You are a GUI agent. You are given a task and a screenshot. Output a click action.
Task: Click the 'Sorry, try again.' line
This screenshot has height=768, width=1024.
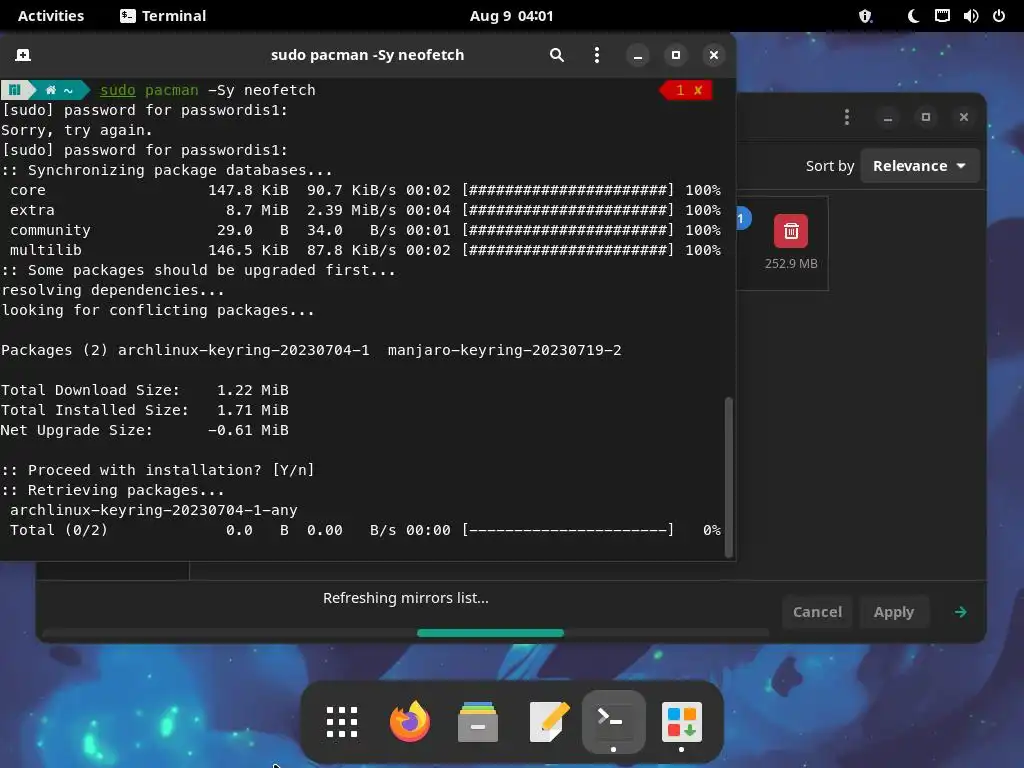point(76,131)
